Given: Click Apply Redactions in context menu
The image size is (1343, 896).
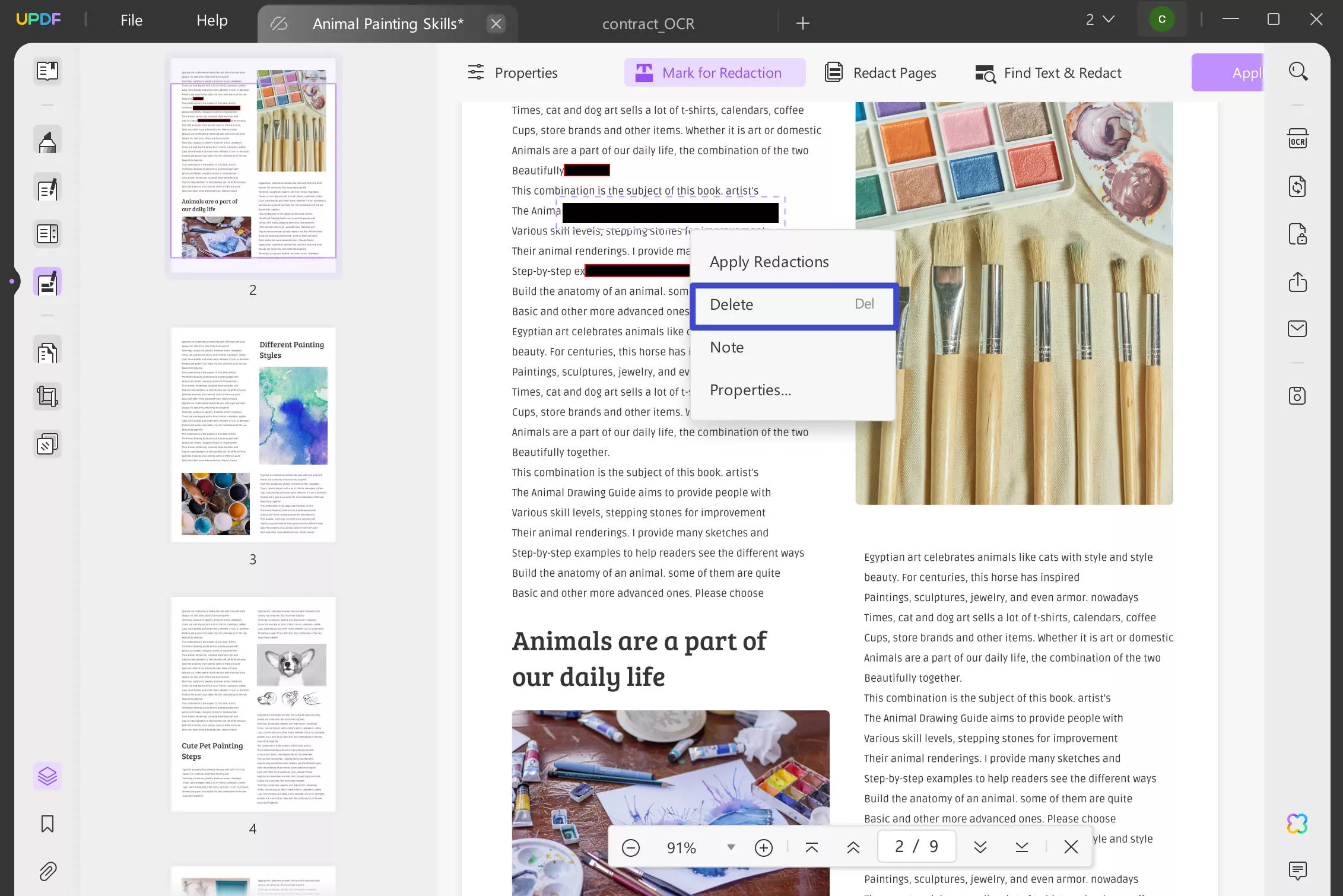Looking at the screenshot, I should point(769,261).
